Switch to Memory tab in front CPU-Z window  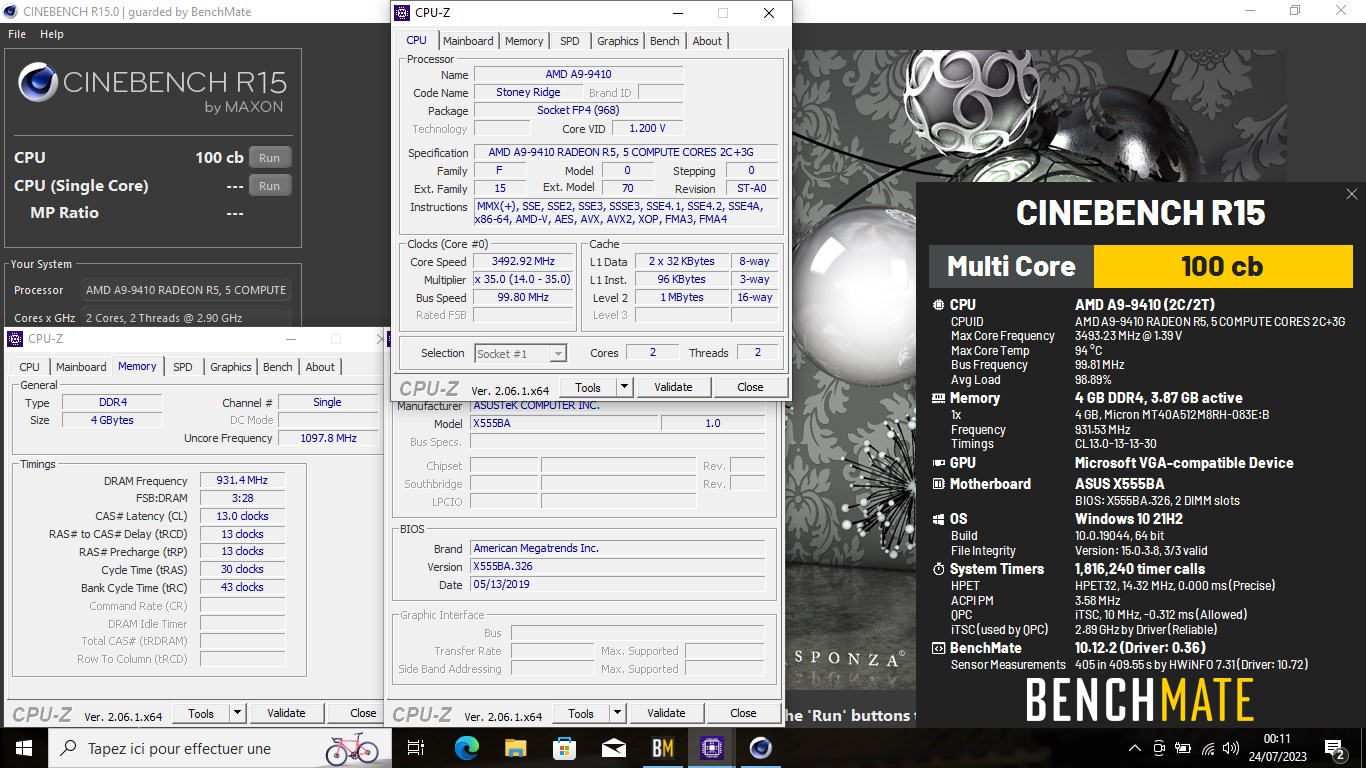524,41
